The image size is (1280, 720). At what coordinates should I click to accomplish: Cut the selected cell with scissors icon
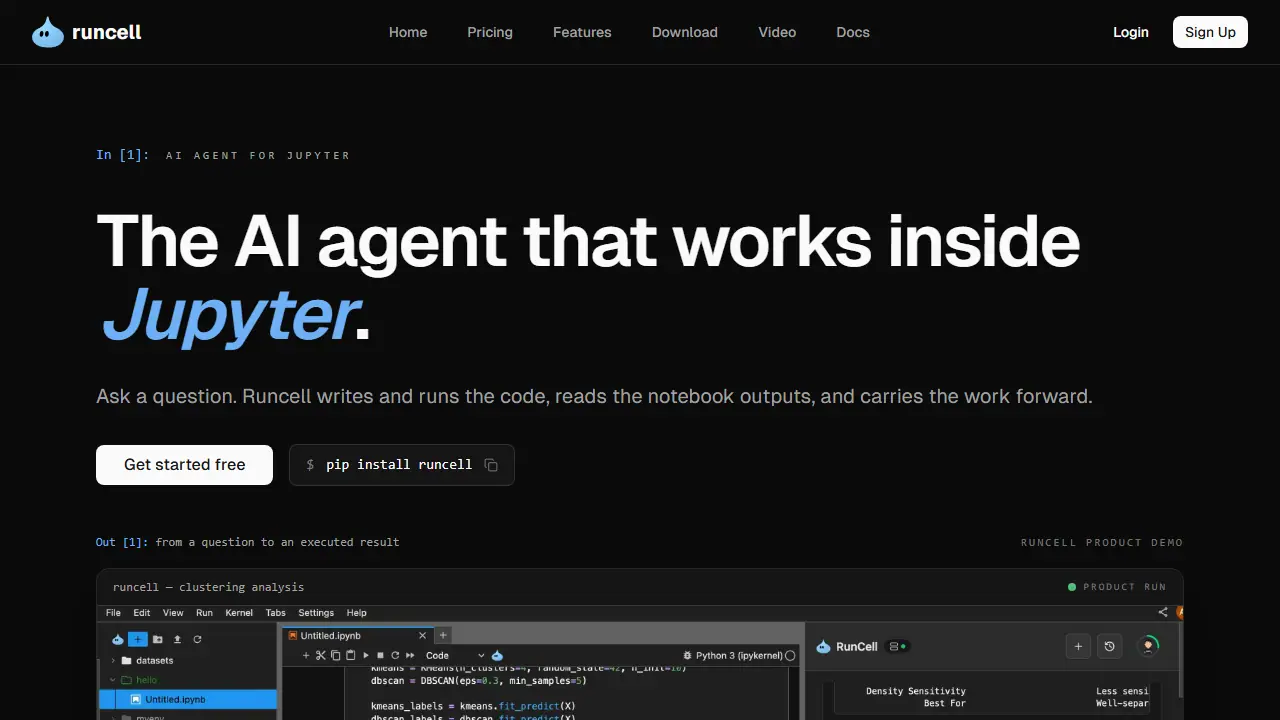point(321,655)
